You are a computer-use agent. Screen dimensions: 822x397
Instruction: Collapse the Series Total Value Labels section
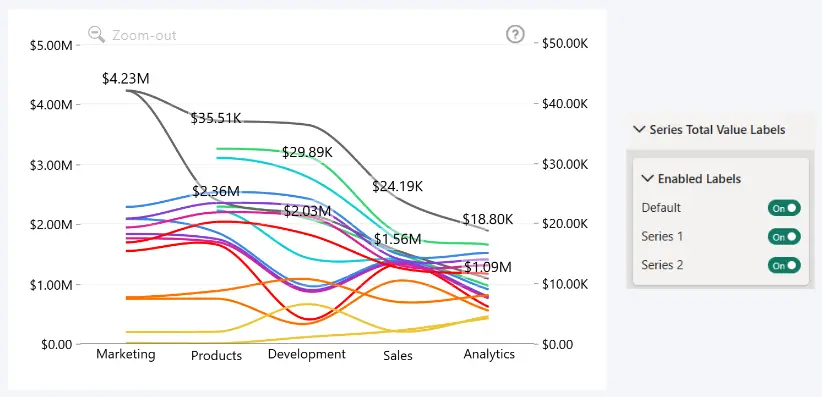pyautogui.click(x=639, y=129)
